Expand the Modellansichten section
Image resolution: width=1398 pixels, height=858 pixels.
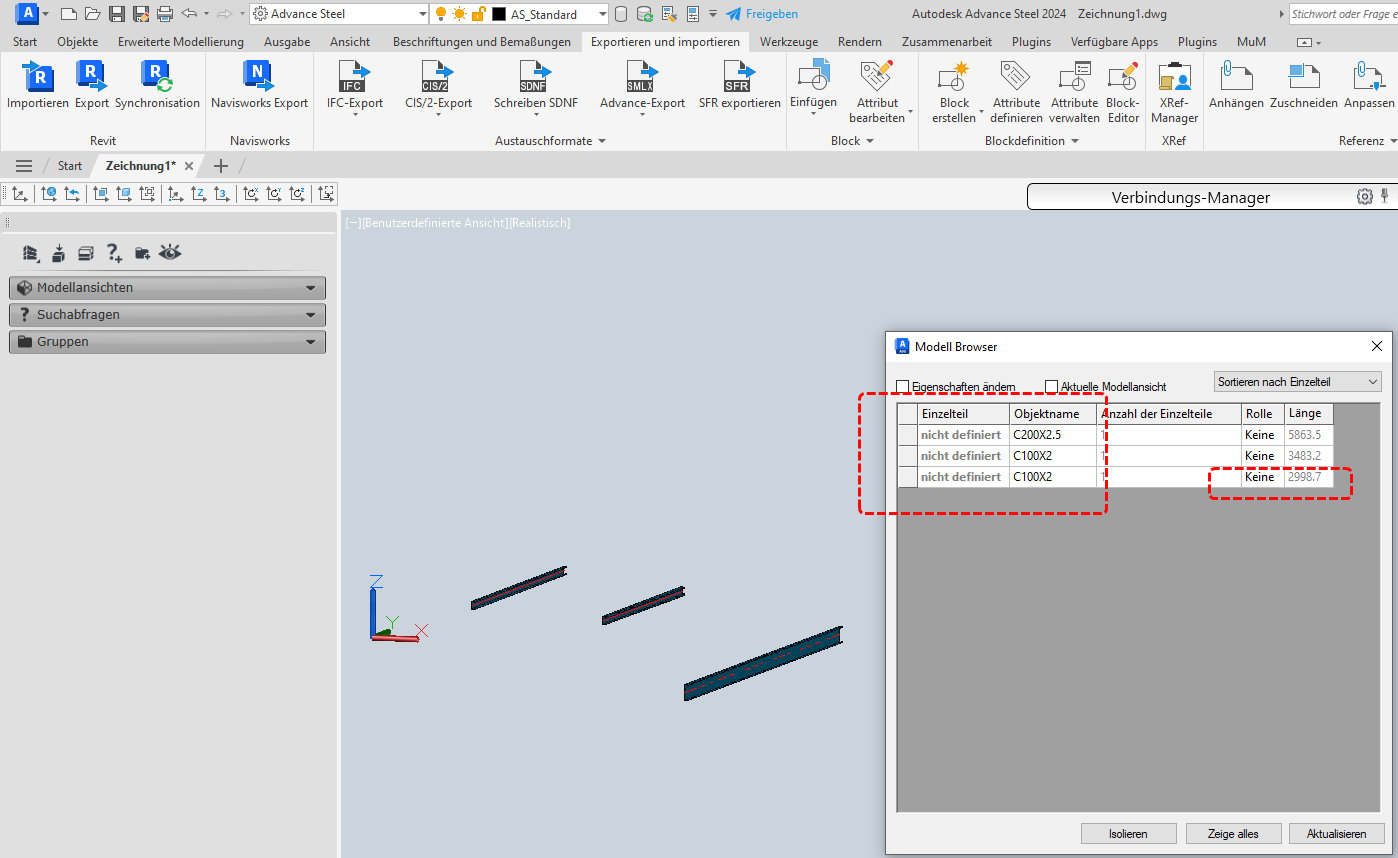click(166, 287)
